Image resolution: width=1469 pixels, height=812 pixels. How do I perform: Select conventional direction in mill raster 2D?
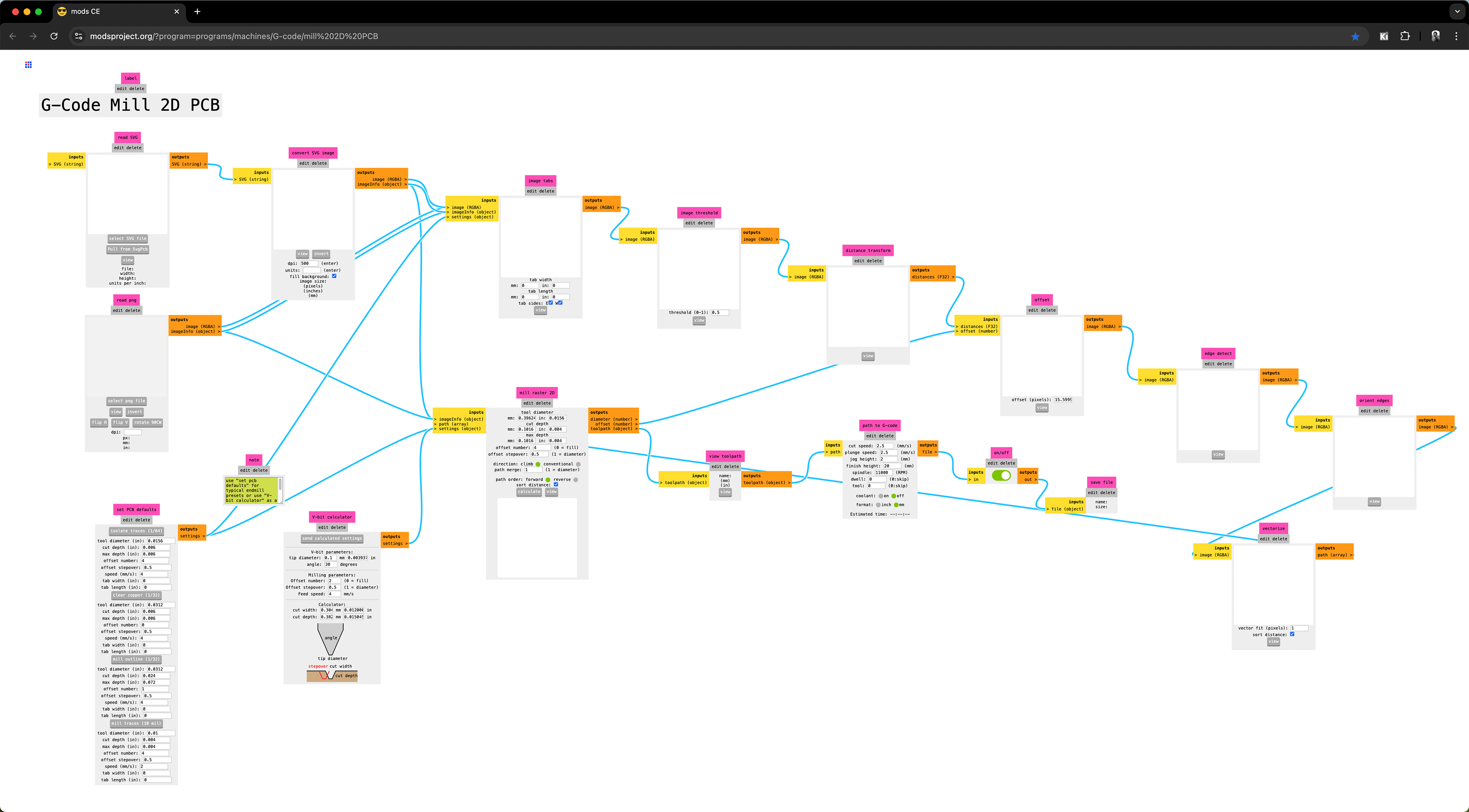(578, 464)
